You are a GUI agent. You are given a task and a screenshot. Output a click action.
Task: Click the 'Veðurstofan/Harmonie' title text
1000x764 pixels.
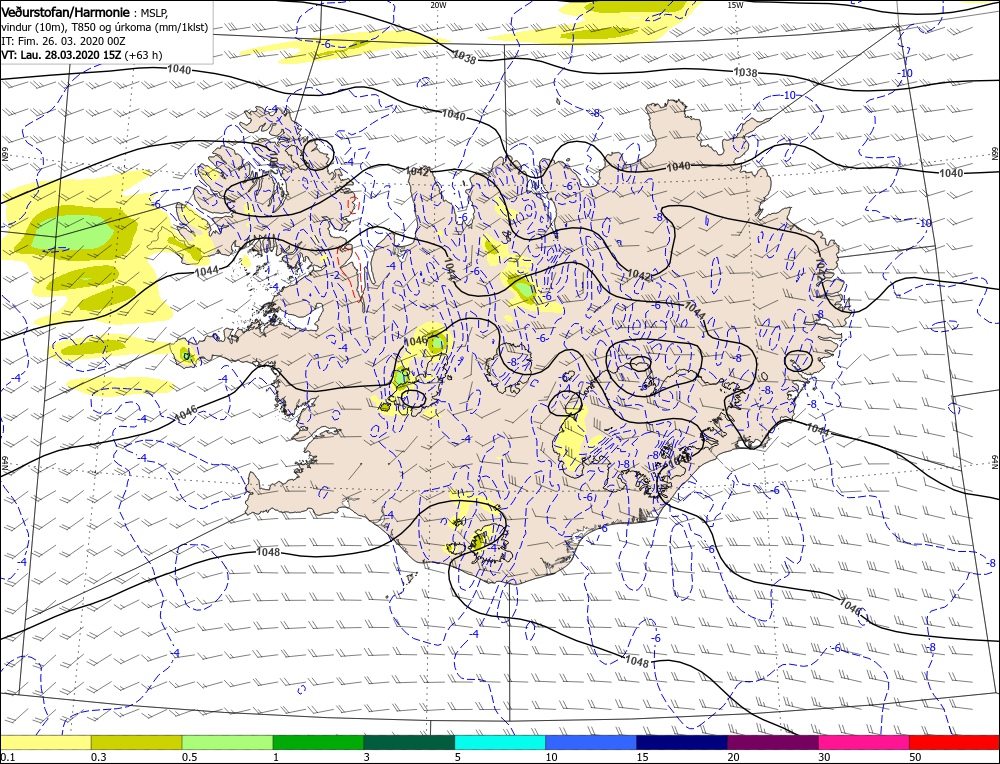click(66, 13)
